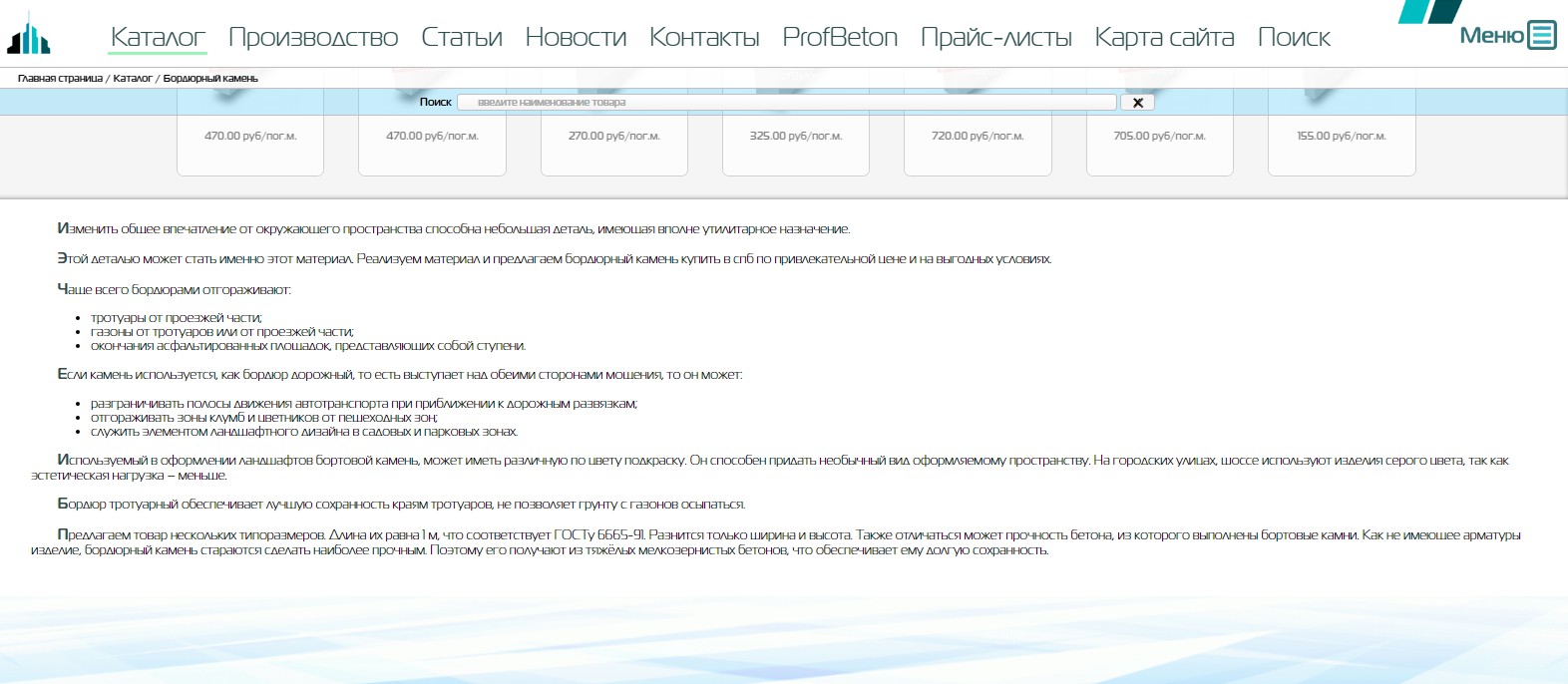
Task: Click list item 'газоны от тротуаров или от проезжей части;'
Action: [222, 332]
